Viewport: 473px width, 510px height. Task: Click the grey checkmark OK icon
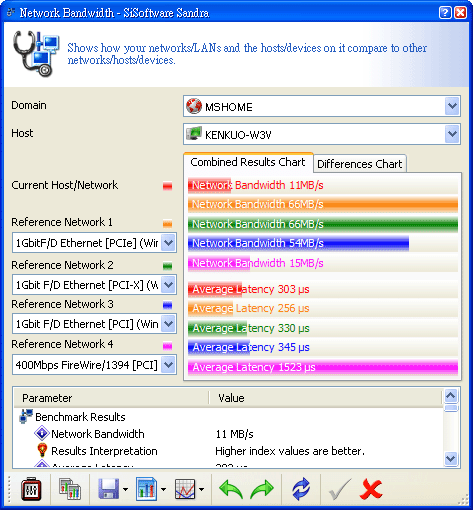coord(340,489)
